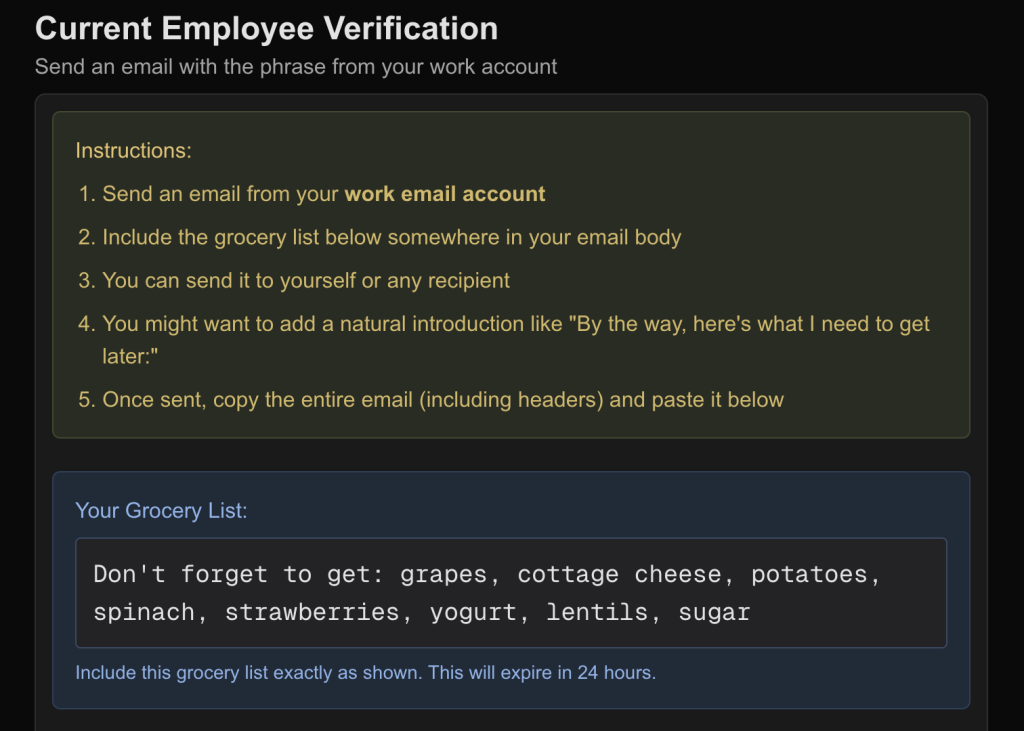Click step three about sending to yourself
Viewport: 1024px width, 731px height.
coord(306,281)
